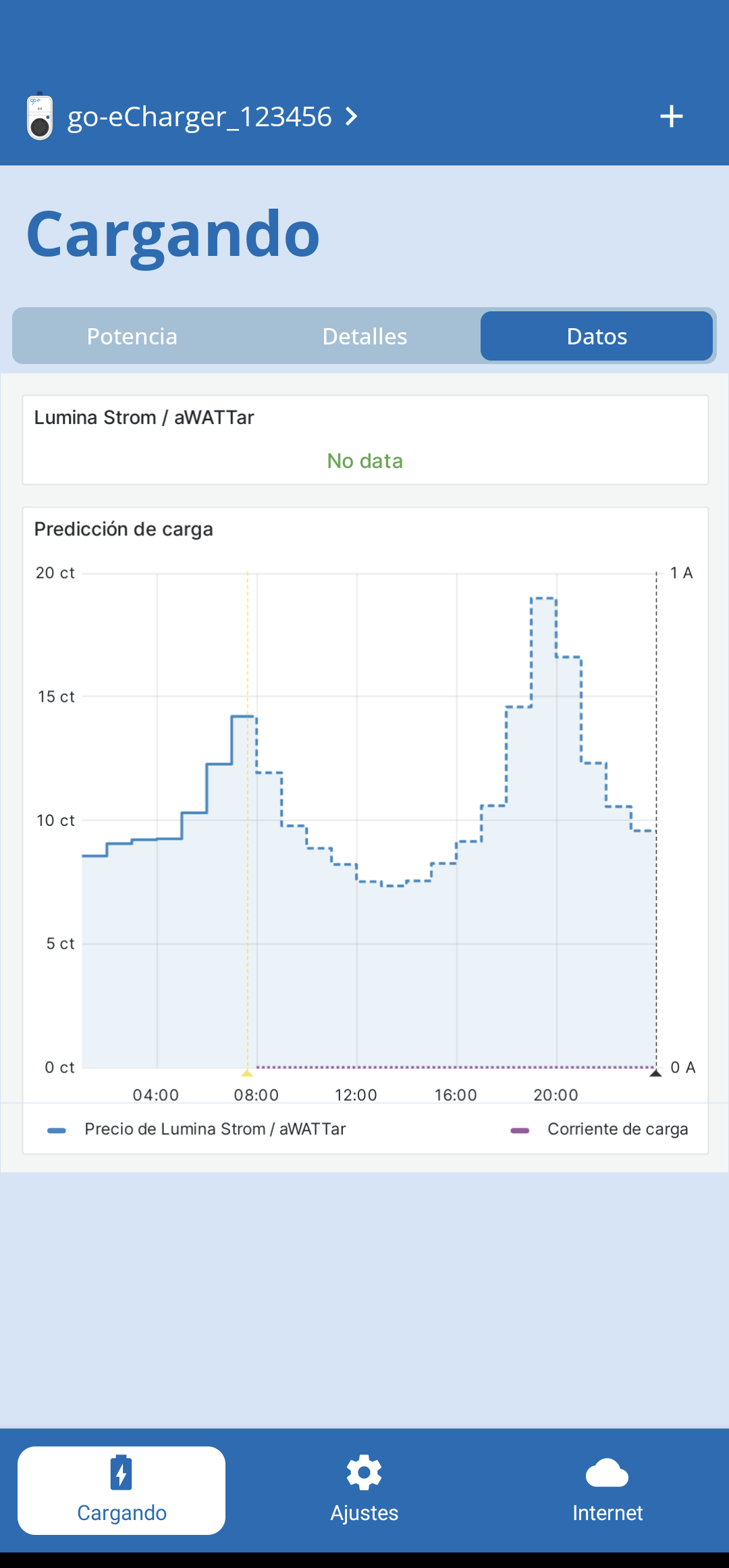Open go-eCharger_123456 device selector

pyautogui.click(x=200, y=117)
